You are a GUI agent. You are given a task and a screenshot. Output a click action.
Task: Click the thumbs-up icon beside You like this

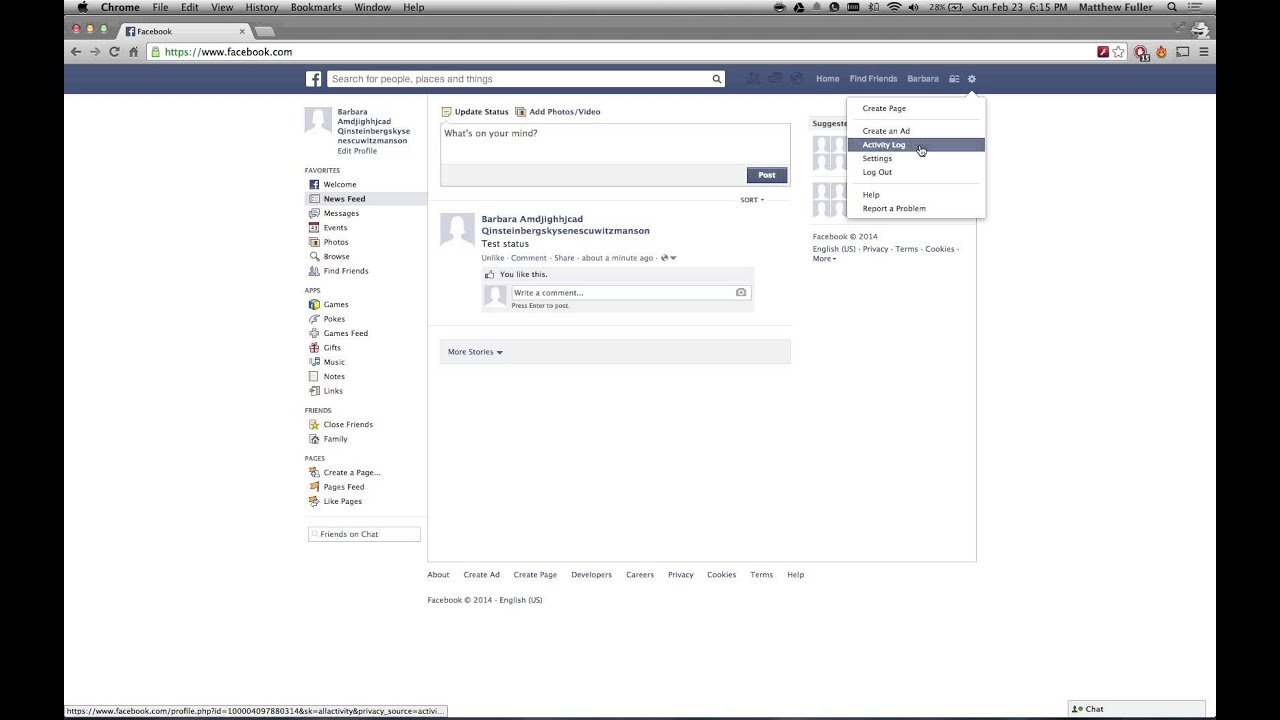(x=490, y=274)
